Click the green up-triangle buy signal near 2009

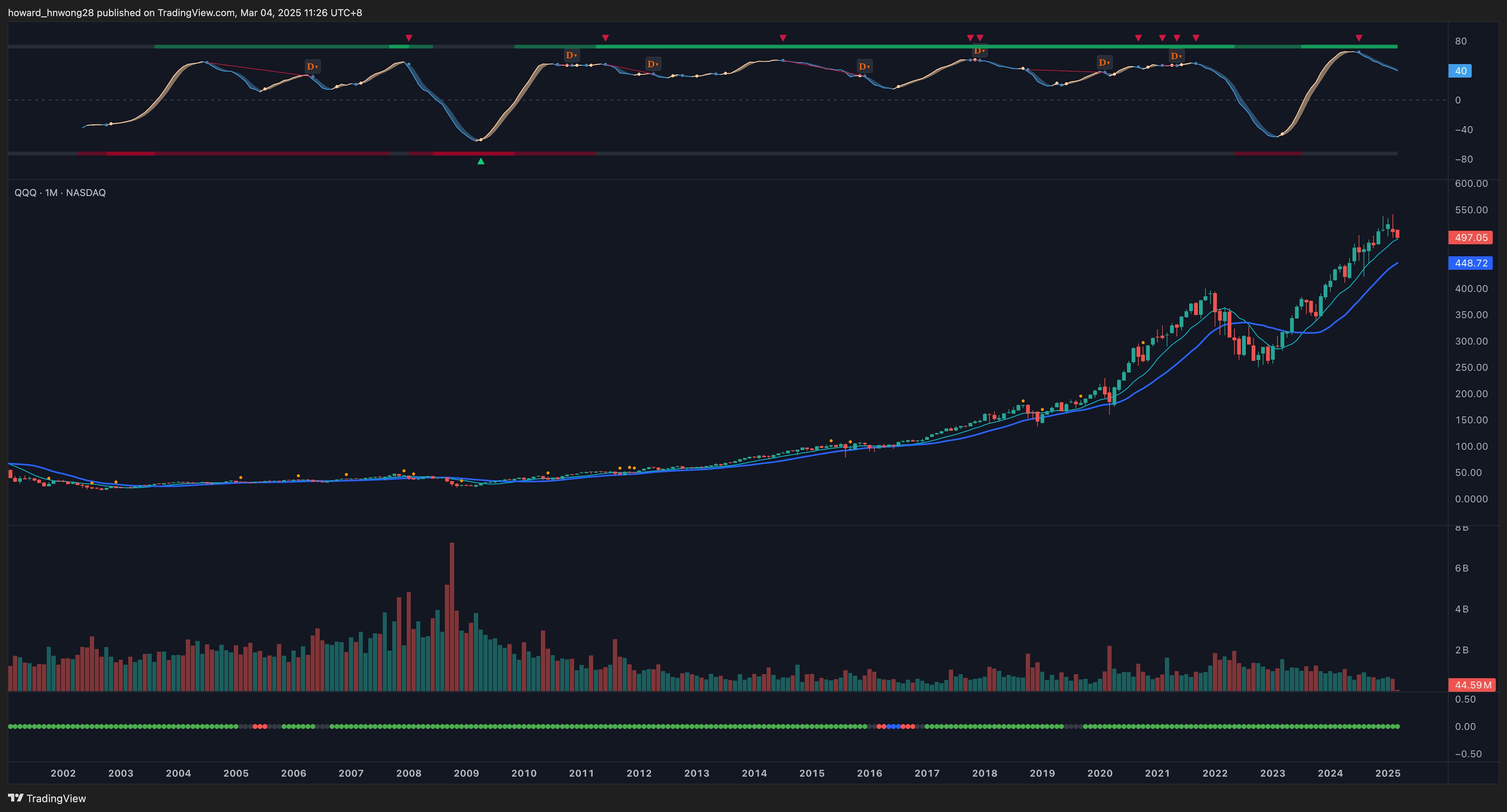click(481, 161)
